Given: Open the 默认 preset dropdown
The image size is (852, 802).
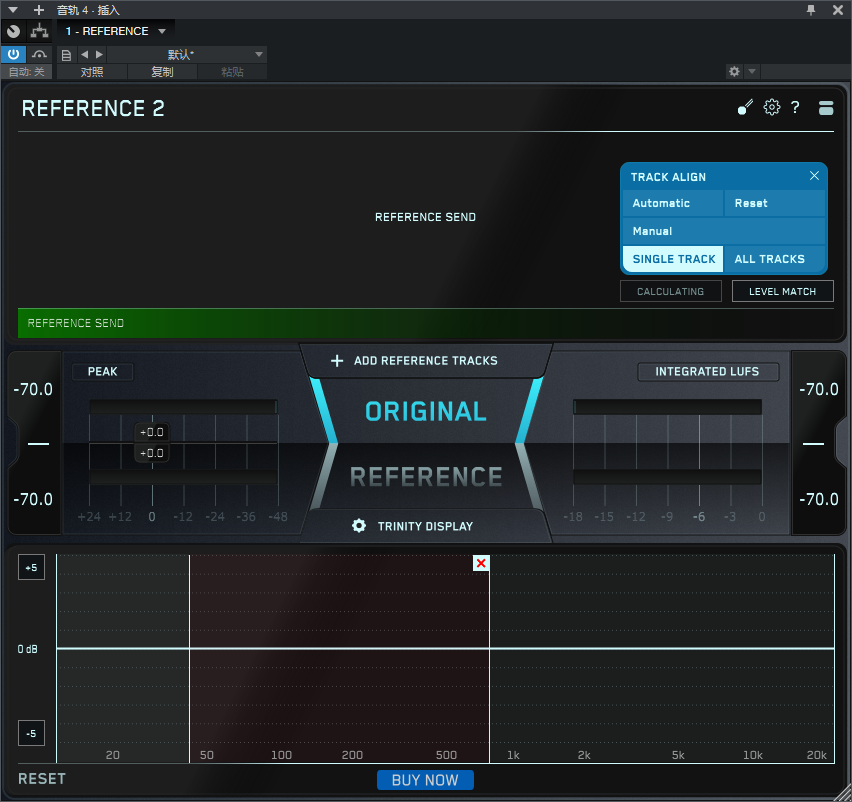Looking at the screenshot, I should 187,54.
